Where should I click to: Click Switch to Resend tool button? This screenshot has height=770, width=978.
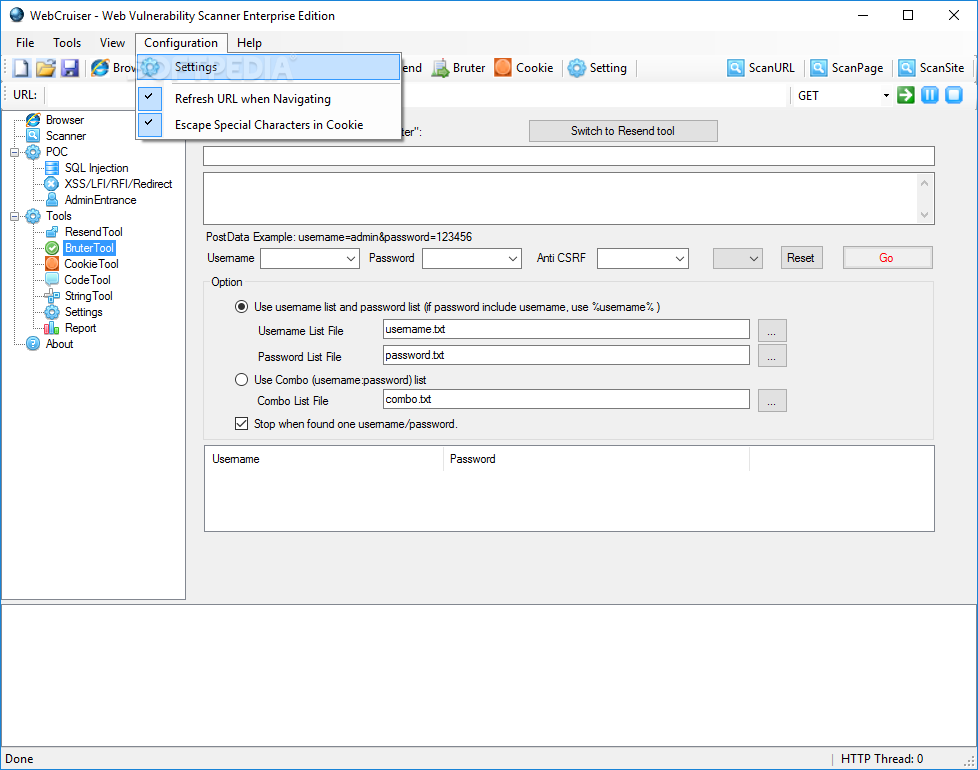click(623, 131)
